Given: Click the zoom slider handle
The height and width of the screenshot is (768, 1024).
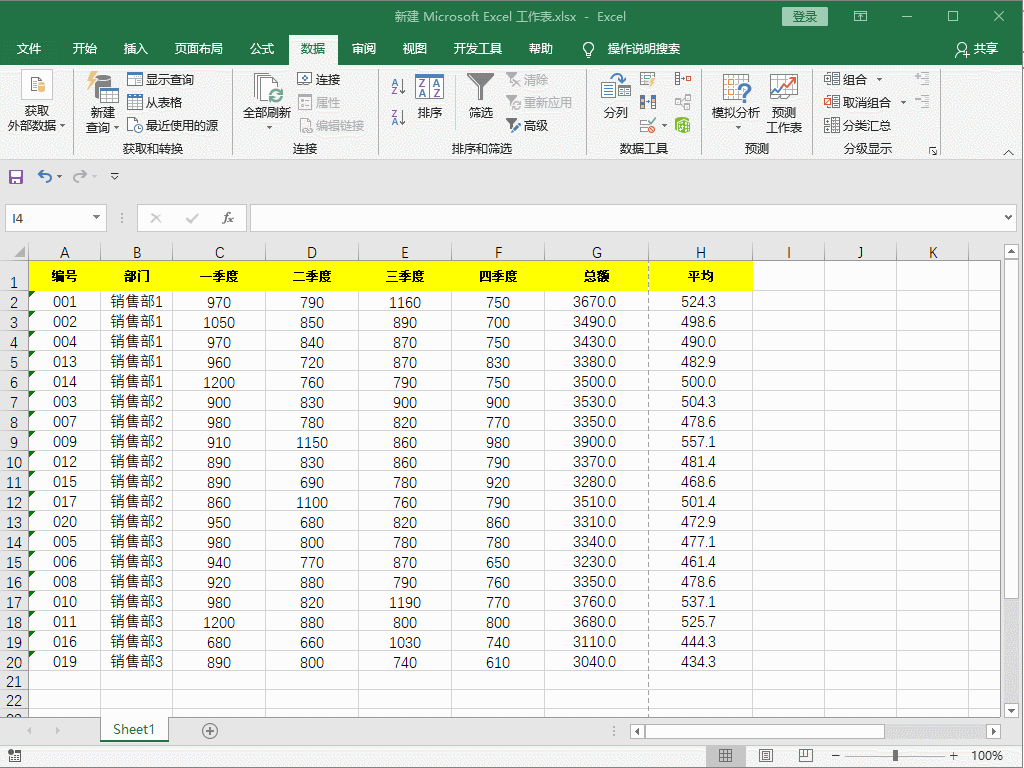Looking at the screenshot, I should click(895, 756).
